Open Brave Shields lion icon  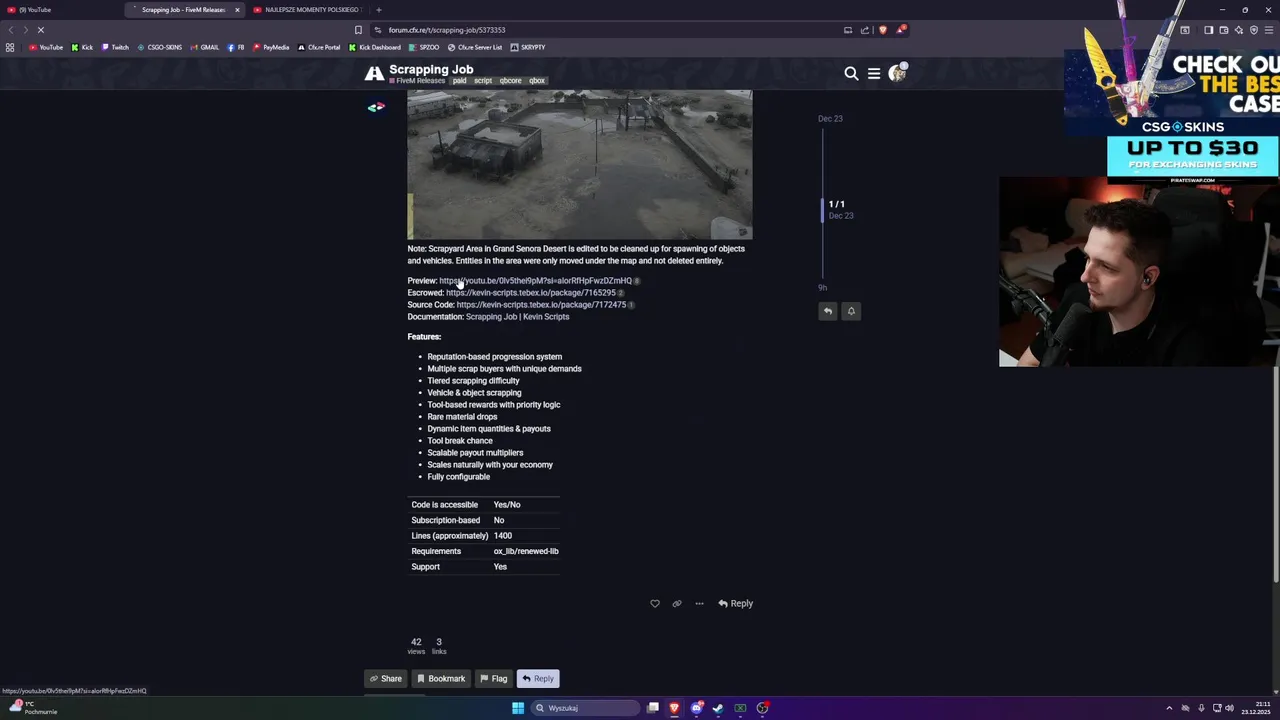point(882,30)
